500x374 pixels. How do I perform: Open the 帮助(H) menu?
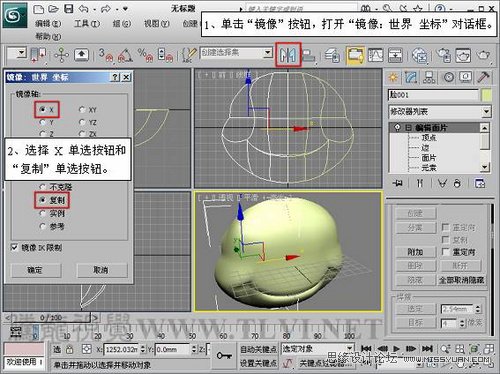click(x=48, y=36)
